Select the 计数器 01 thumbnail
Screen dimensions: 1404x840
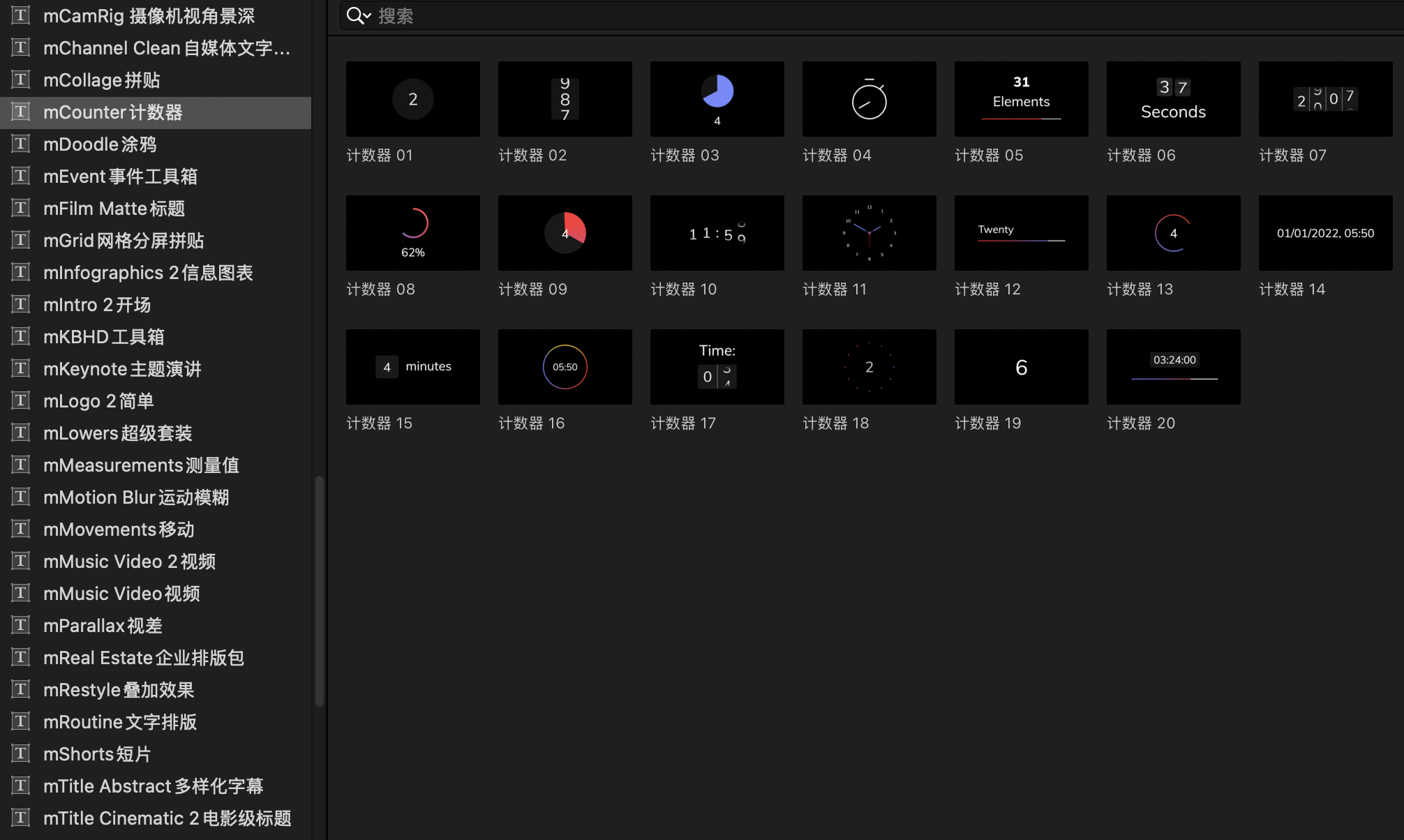click(413, 99)
